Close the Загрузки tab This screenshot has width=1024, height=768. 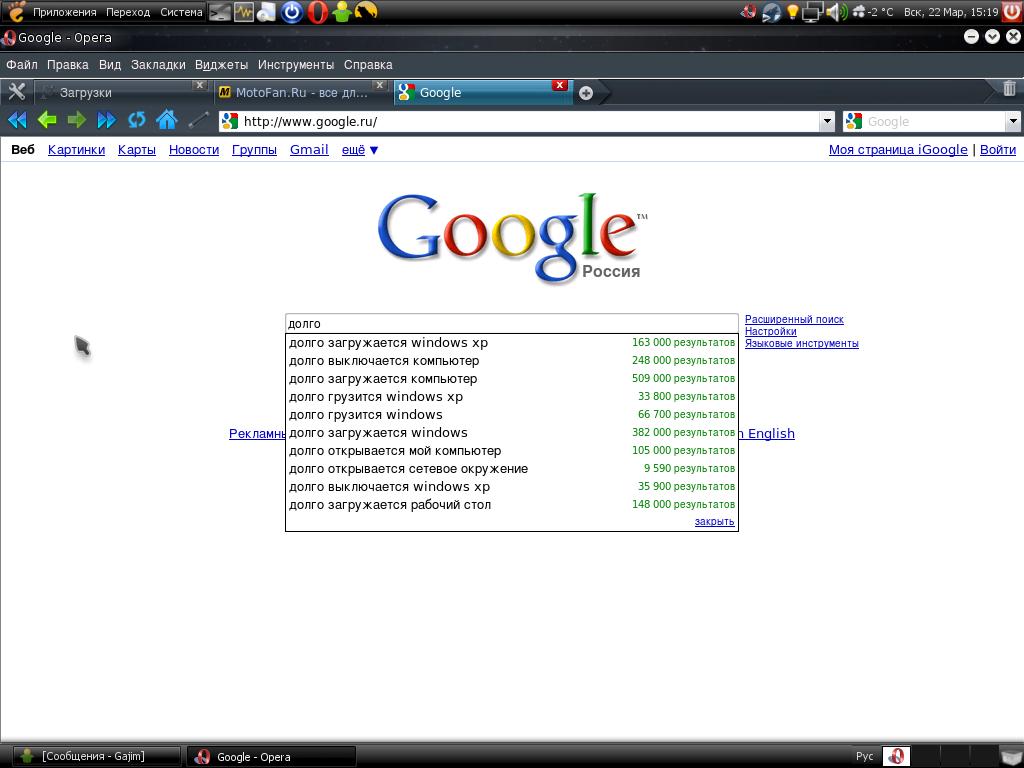coord(200,85)
